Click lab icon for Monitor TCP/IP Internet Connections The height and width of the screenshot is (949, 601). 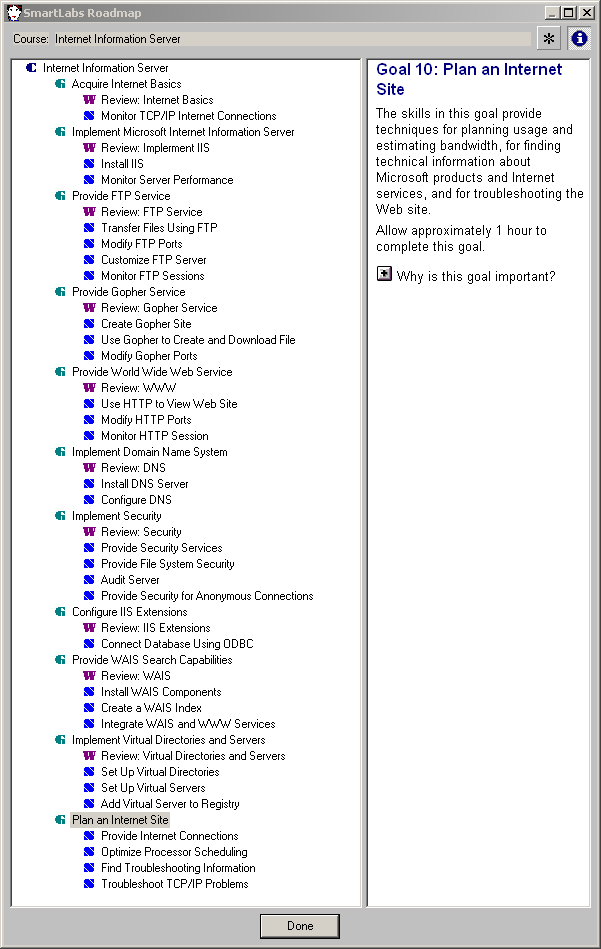pyautogui.click(x=89, y=116)
